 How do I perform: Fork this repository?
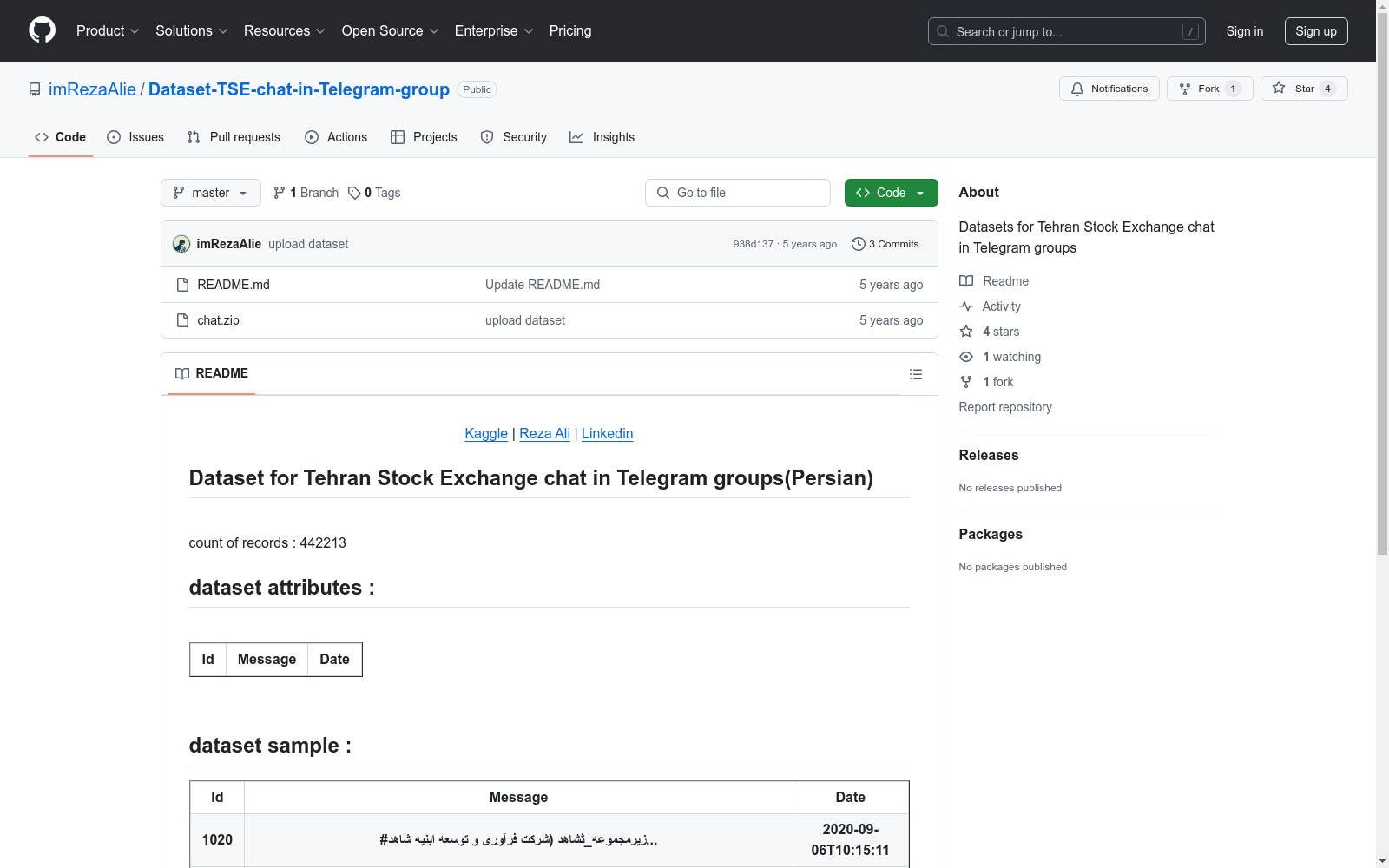pyautogui.click(x=1210, y=89)
